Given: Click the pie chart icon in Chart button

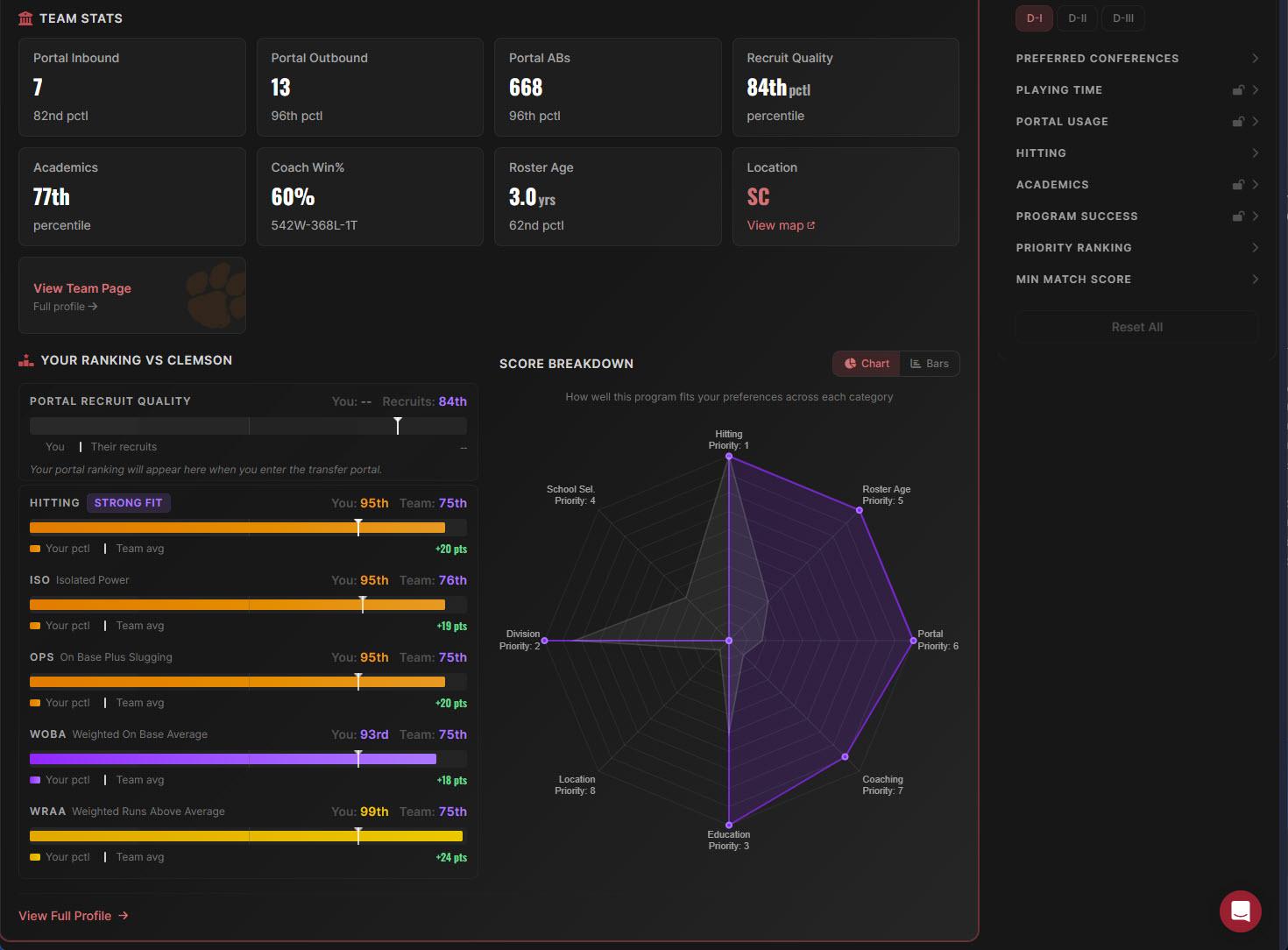Looking at the screenshot, I should coord(851,363).
